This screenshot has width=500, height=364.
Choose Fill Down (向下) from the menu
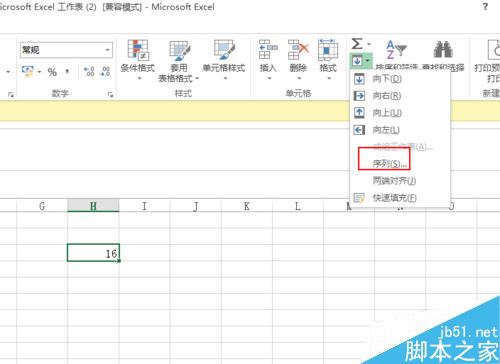point(400,79)
